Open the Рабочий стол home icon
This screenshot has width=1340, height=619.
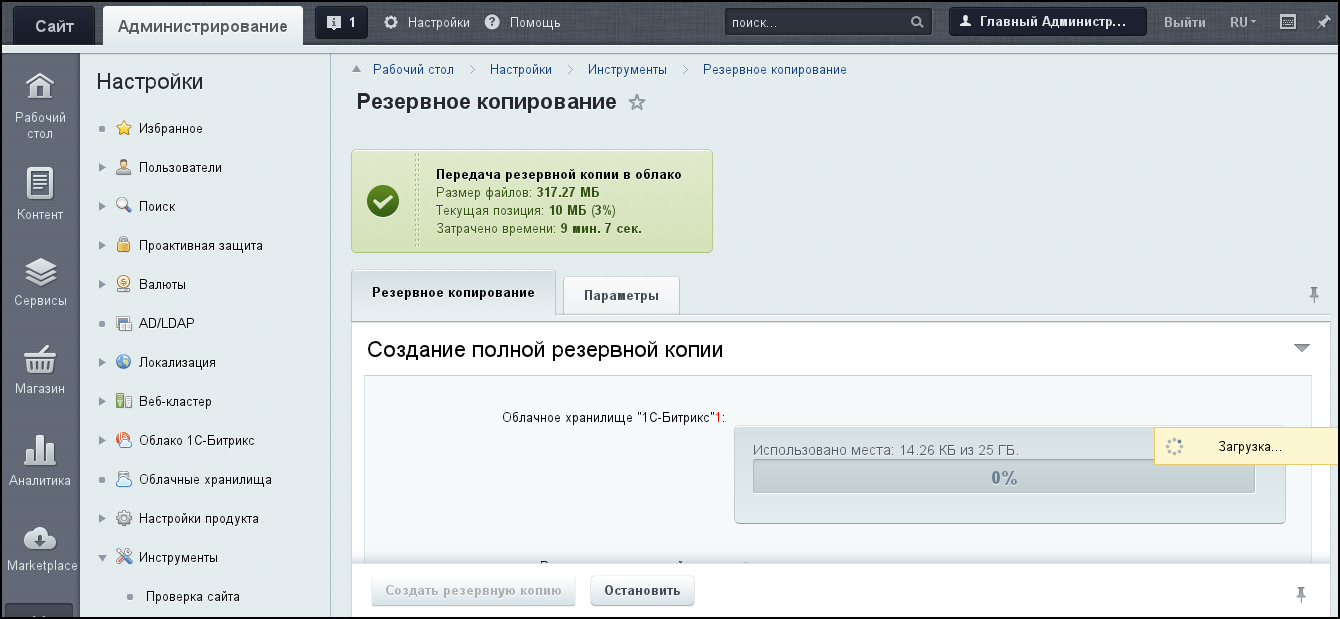[39, 88]
